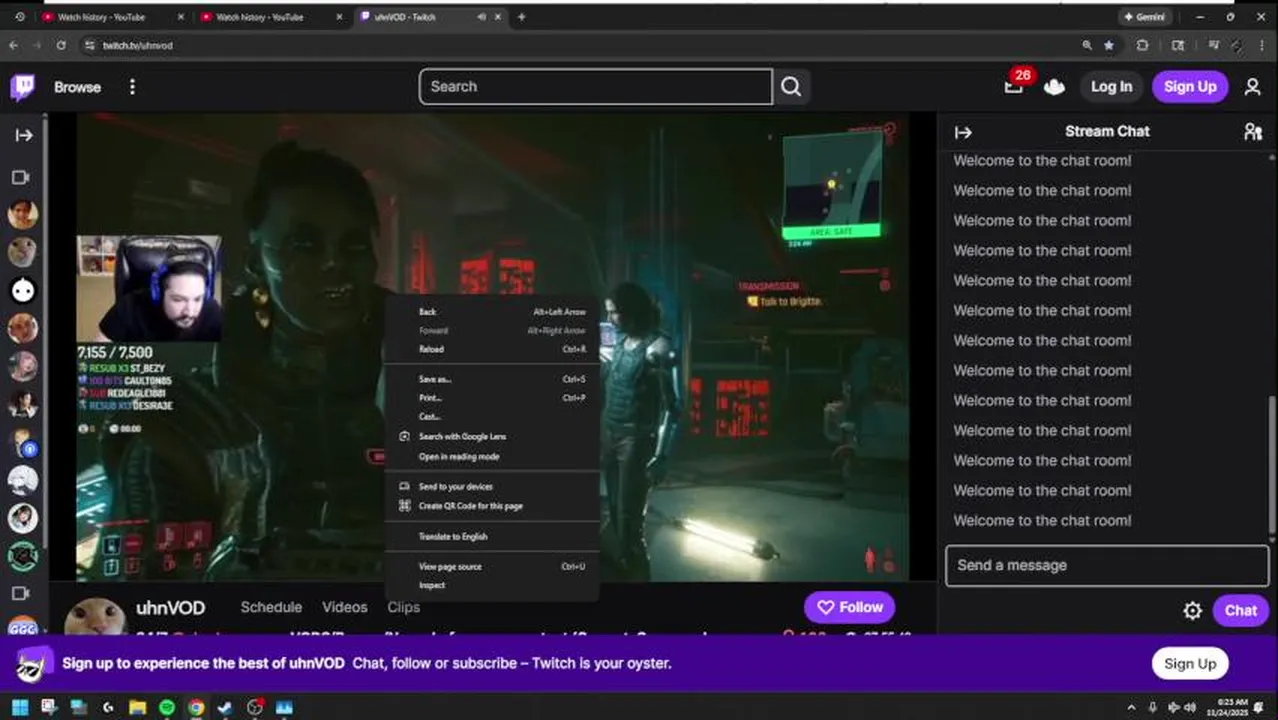The image size is (1278, 720).
Task: Click the crown Prime loot icon
Action: (1054, 87)
